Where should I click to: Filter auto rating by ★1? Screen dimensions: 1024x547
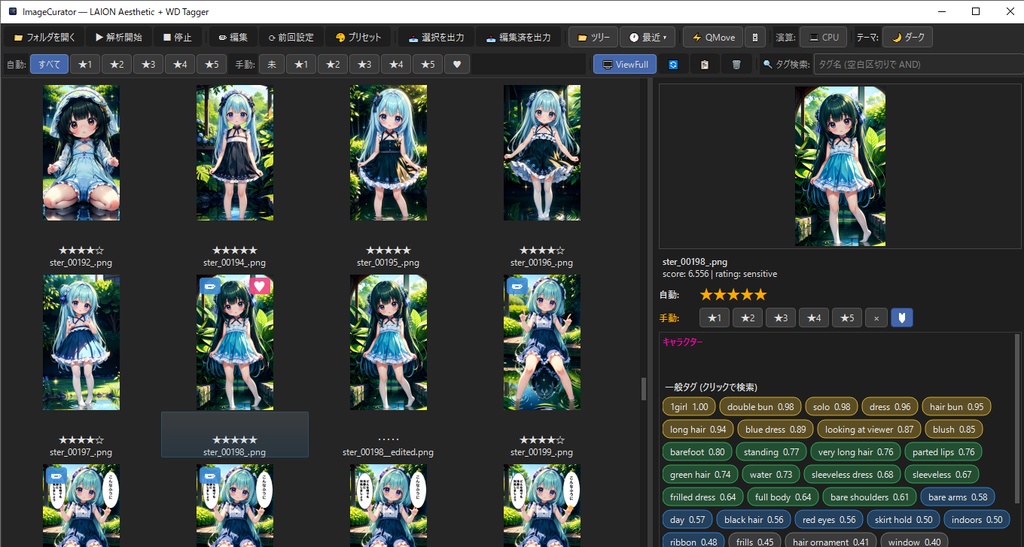click(x=85, y=64)
